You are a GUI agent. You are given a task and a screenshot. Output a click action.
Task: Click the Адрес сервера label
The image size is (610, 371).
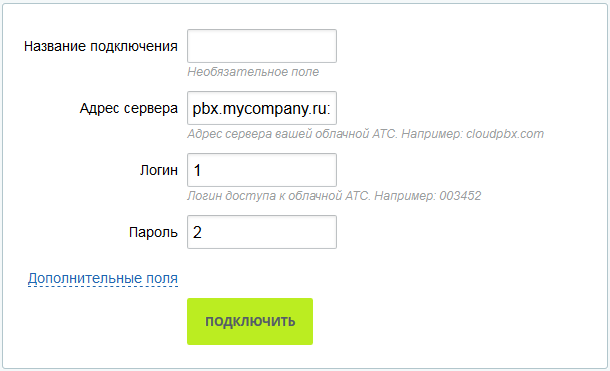(x=129, y=108)
